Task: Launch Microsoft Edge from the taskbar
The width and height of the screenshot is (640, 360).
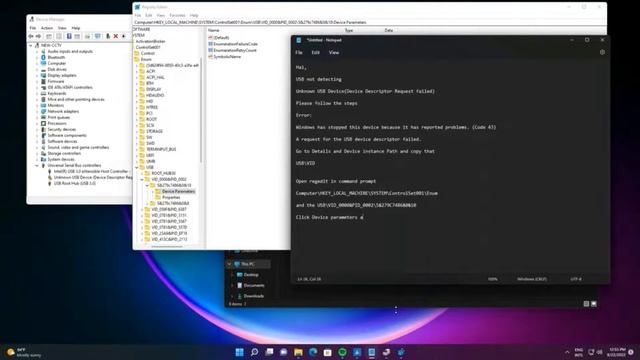Action: click(x=313, y=352)
